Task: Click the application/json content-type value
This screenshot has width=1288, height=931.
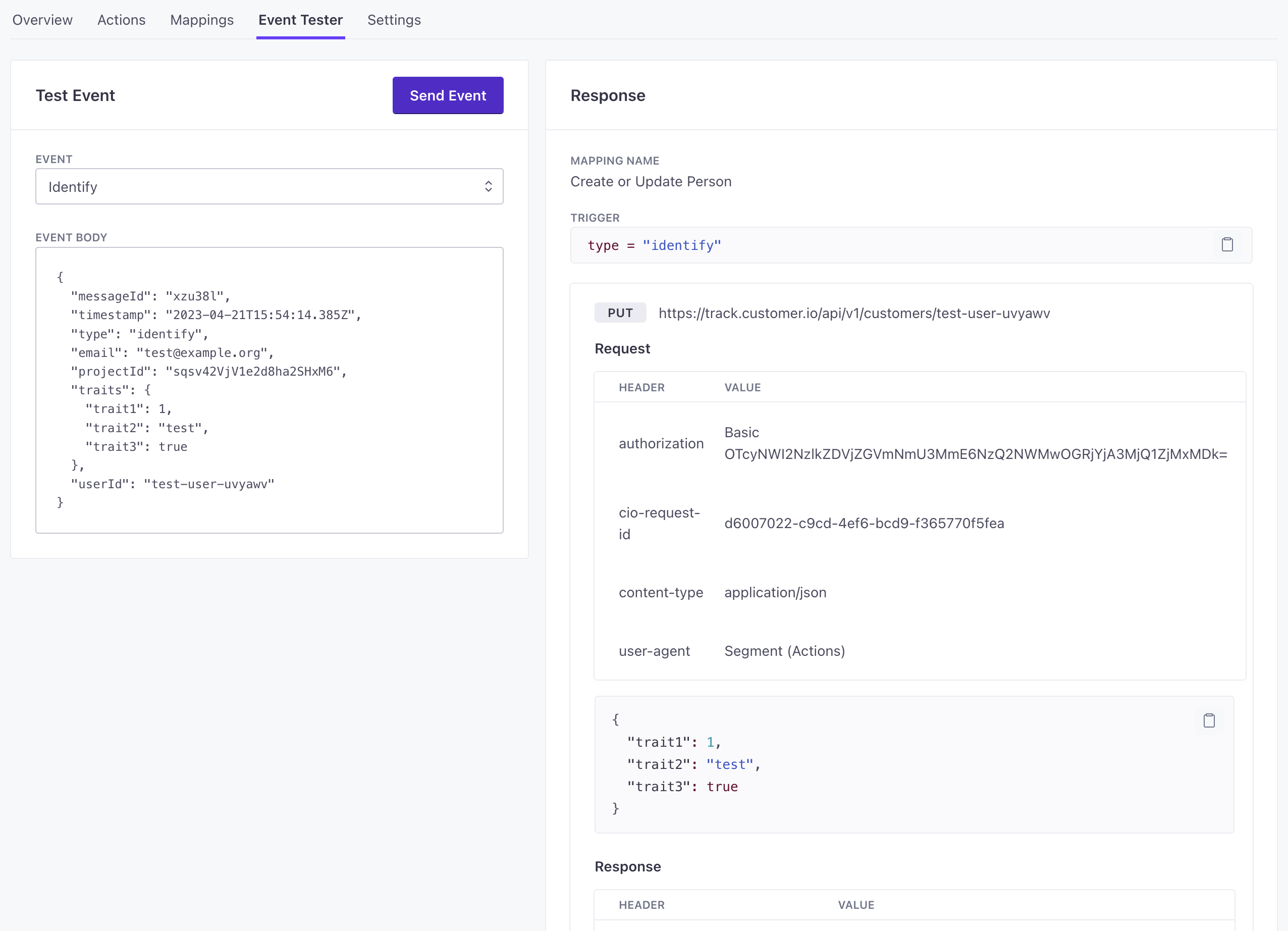Action: (775, 592)
